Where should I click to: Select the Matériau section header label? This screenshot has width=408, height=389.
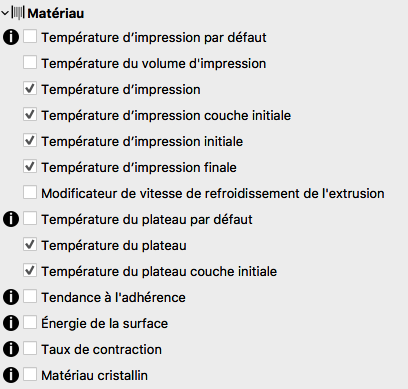click(56, 14)
